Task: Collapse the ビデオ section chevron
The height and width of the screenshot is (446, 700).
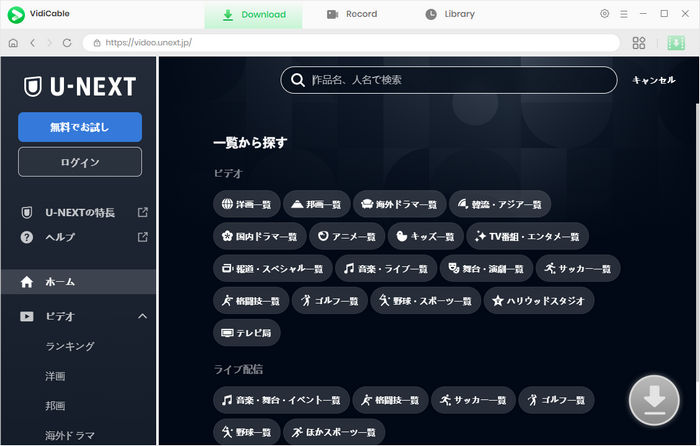Action: point(142,316)
